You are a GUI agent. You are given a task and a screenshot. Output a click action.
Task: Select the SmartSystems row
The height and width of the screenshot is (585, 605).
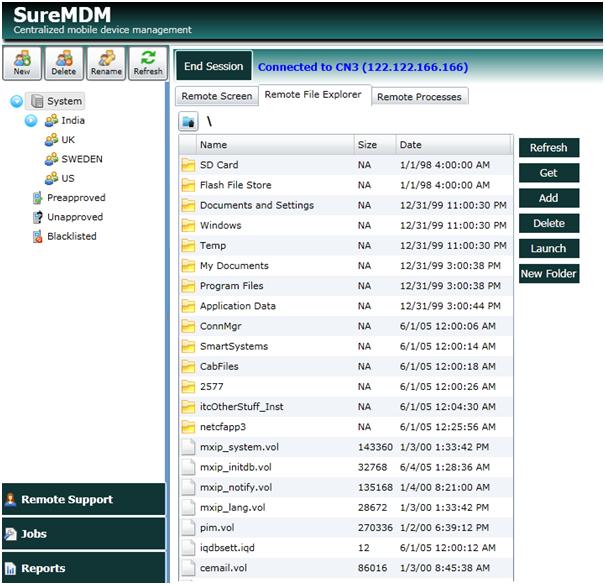click(x=346, y=347)
